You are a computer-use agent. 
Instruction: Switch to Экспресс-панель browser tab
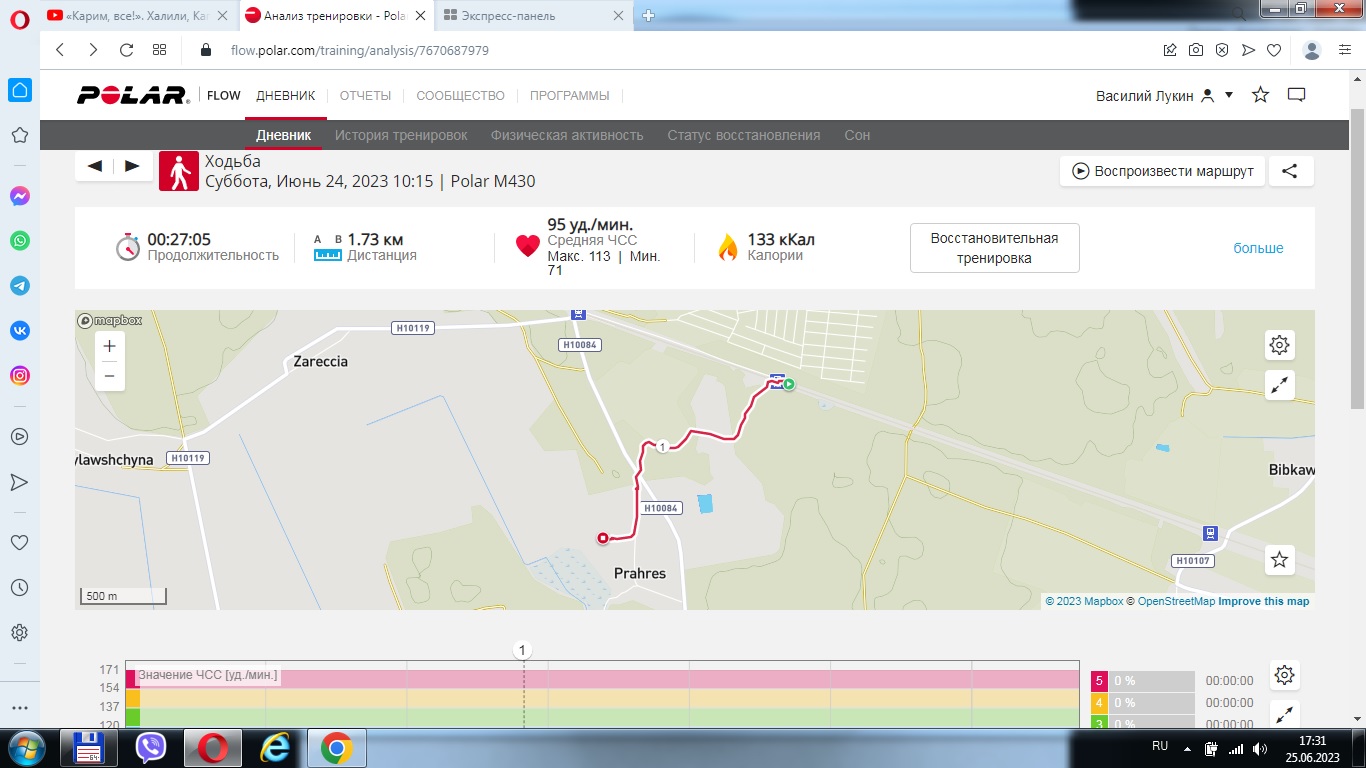coord(534,15)
